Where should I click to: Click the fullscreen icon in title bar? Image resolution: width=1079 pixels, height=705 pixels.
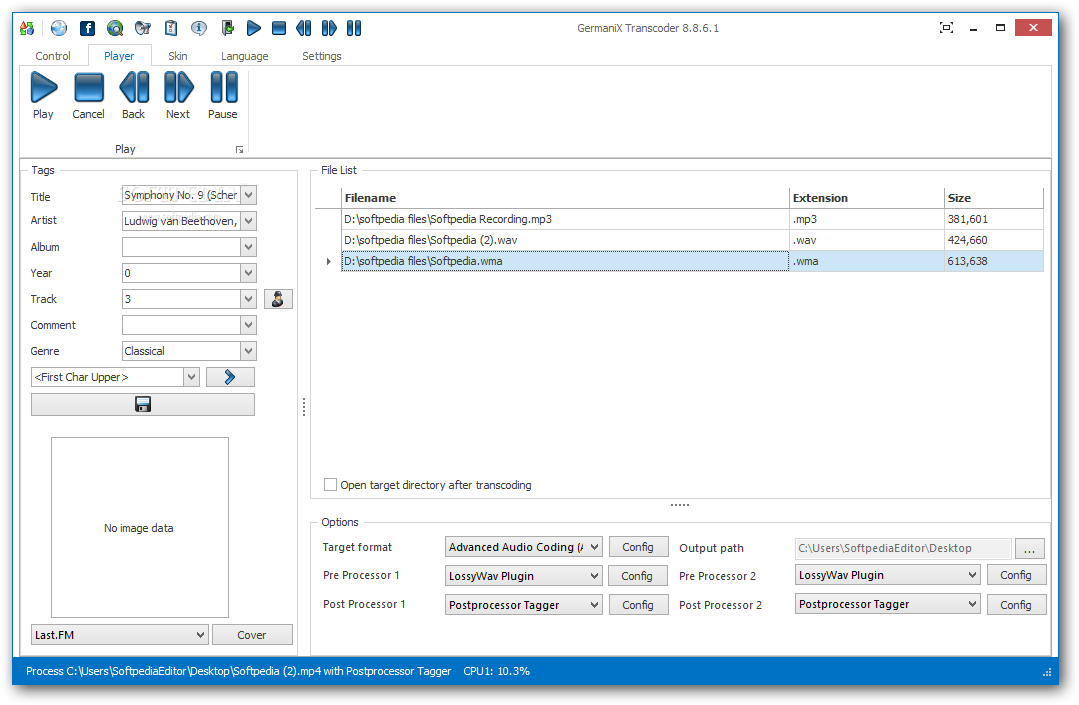pyautogui.click(x=947, y=28)
